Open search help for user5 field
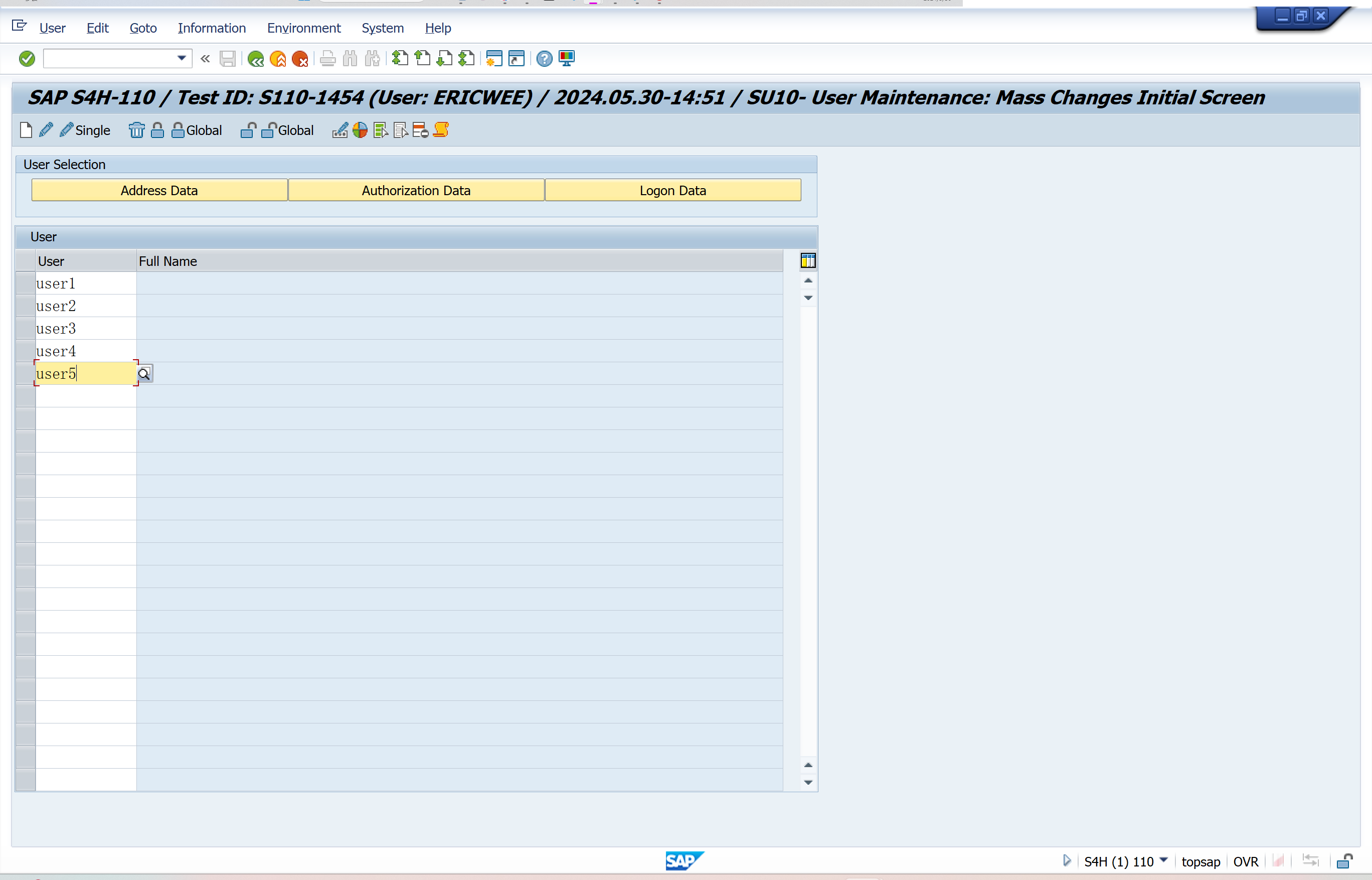1372x880 pixels. (x=144, y=374)
